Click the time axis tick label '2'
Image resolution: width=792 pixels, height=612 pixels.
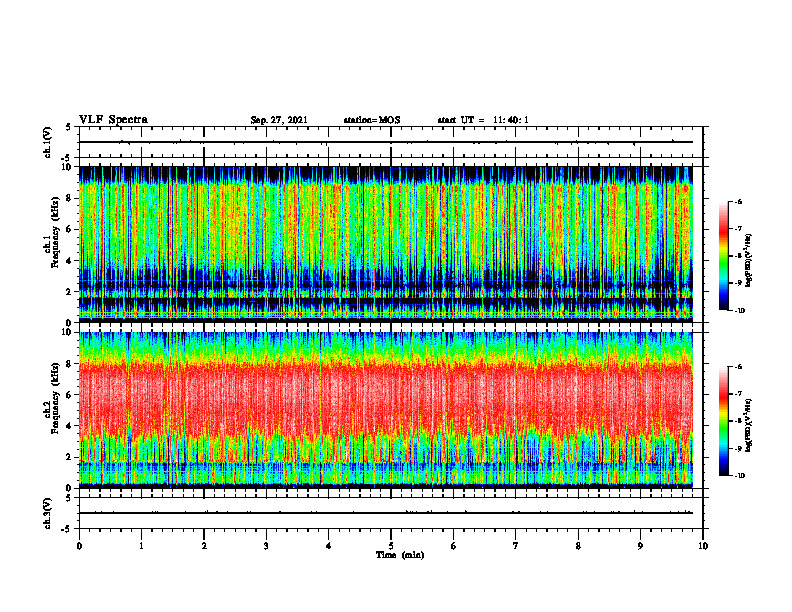click(x=204, y=546)
